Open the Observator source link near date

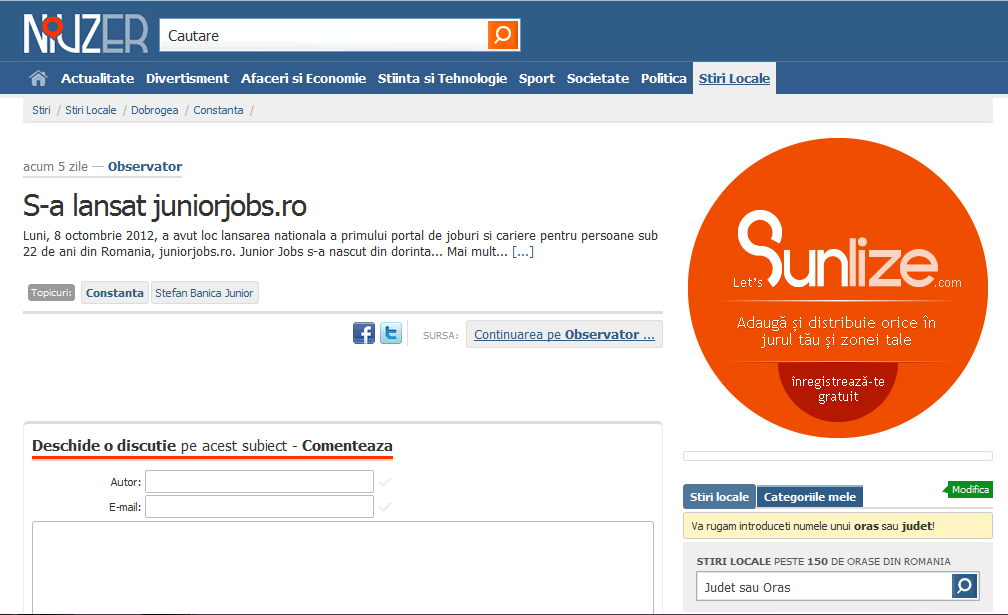coord(145,166)
